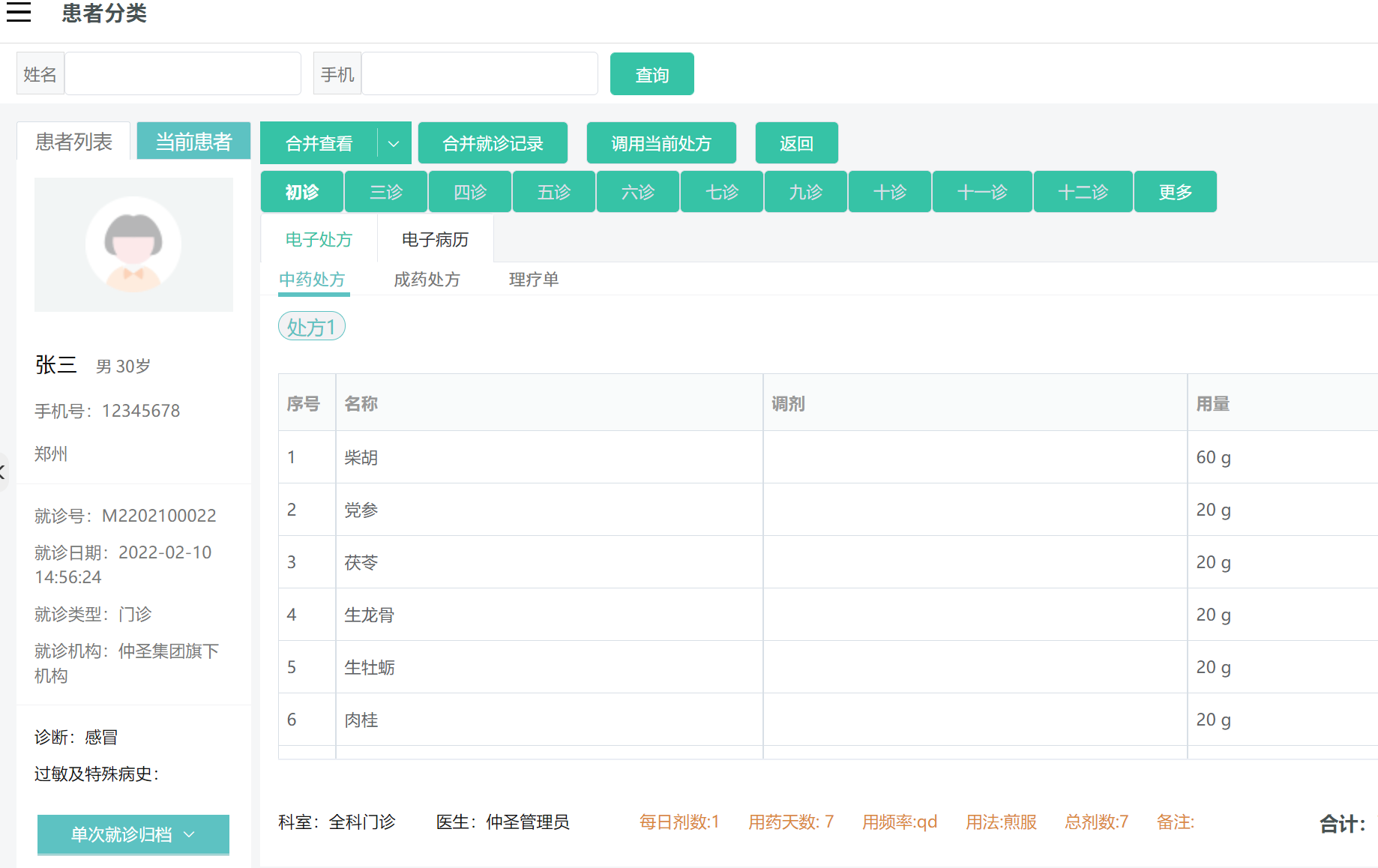
Task: Switch to 当前患者 tab
Action: [x=193, y=141]
